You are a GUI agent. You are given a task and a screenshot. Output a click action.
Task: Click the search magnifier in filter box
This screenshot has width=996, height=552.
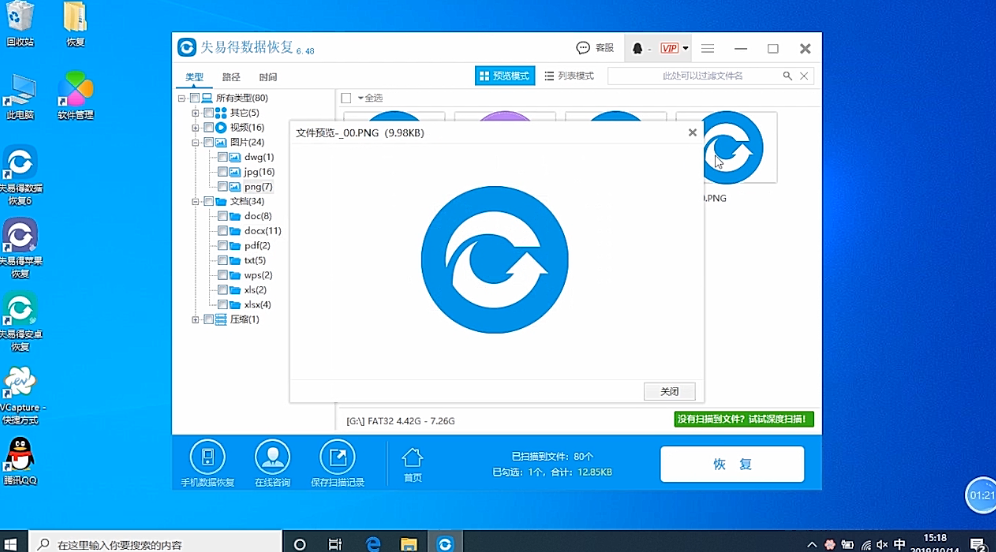pos(787,76)
